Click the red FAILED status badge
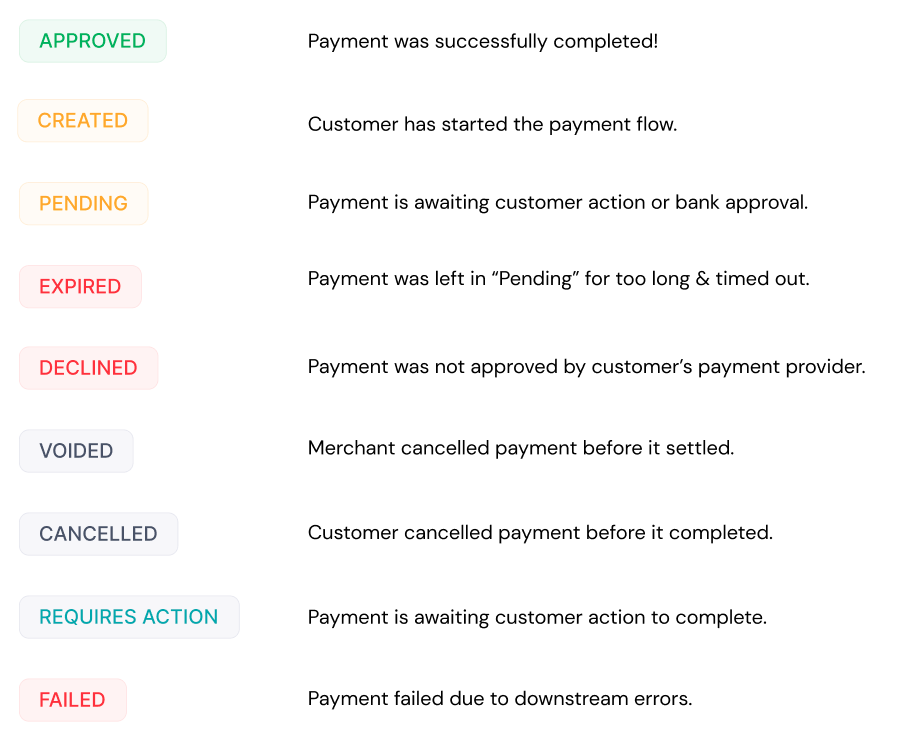 pyautogui.click(x=72, y=700)
